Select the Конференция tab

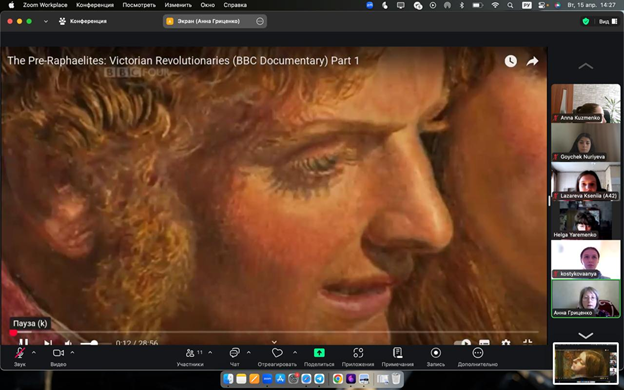click(83, 21)
